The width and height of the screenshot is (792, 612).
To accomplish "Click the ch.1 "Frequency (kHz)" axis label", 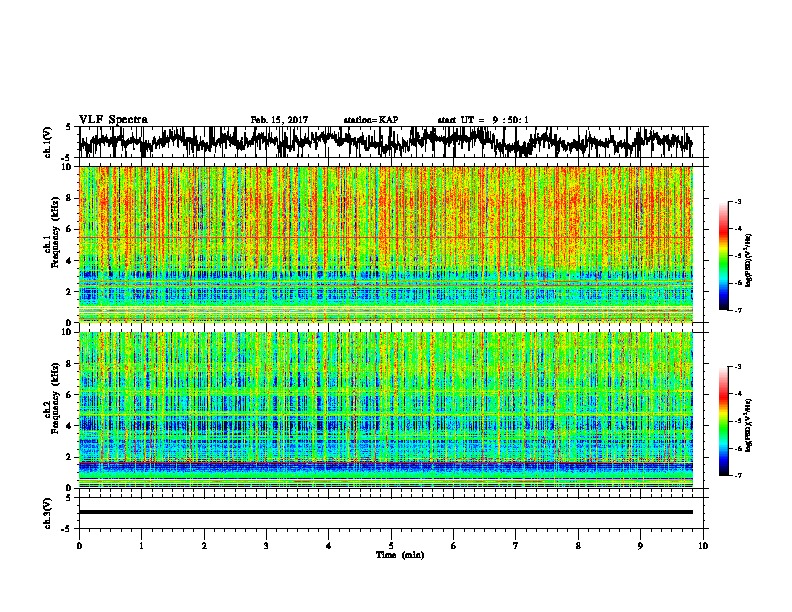I will [x=55, y=231].
